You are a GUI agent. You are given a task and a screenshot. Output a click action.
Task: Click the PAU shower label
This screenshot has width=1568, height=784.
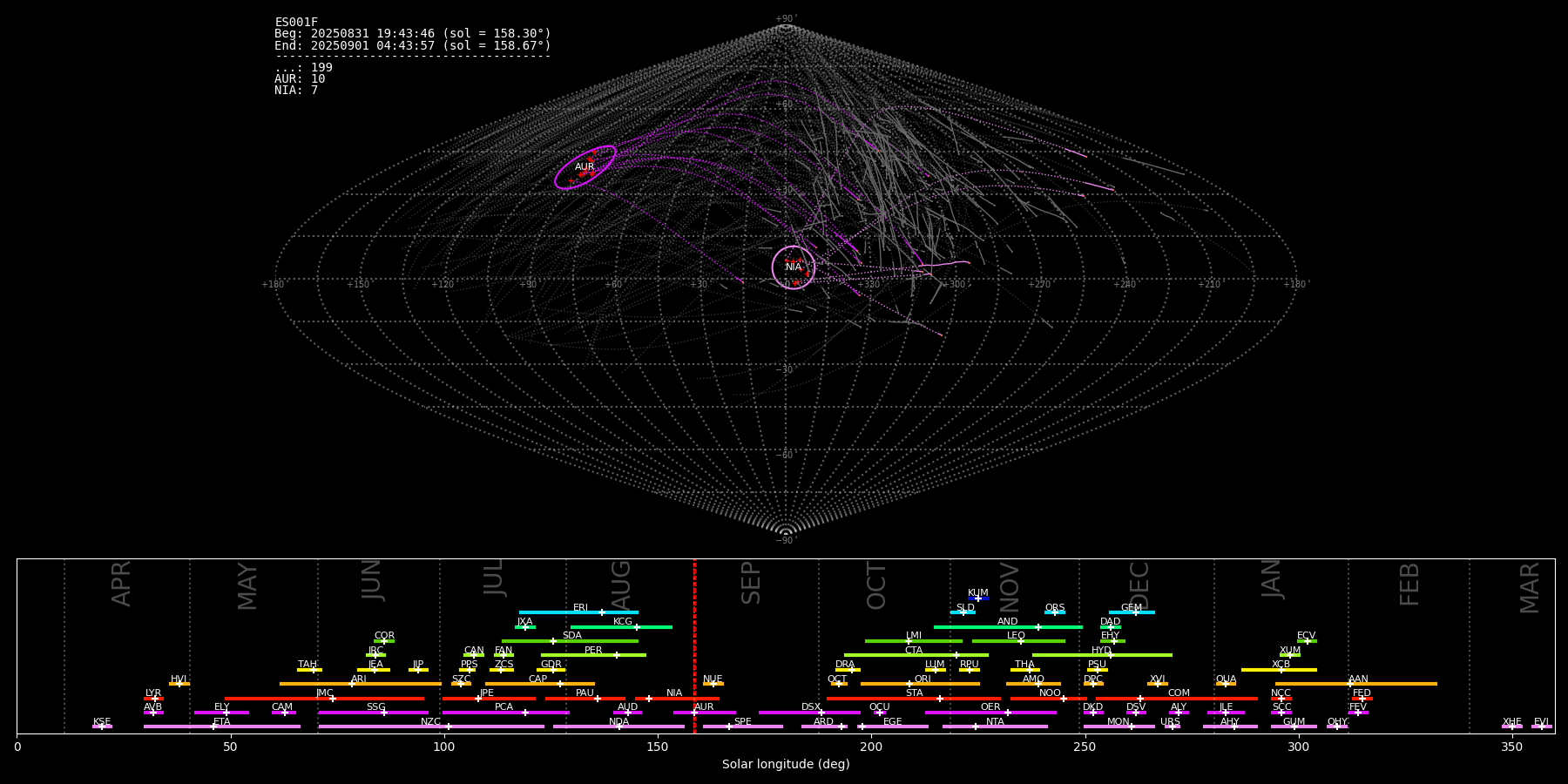[585, 693]
